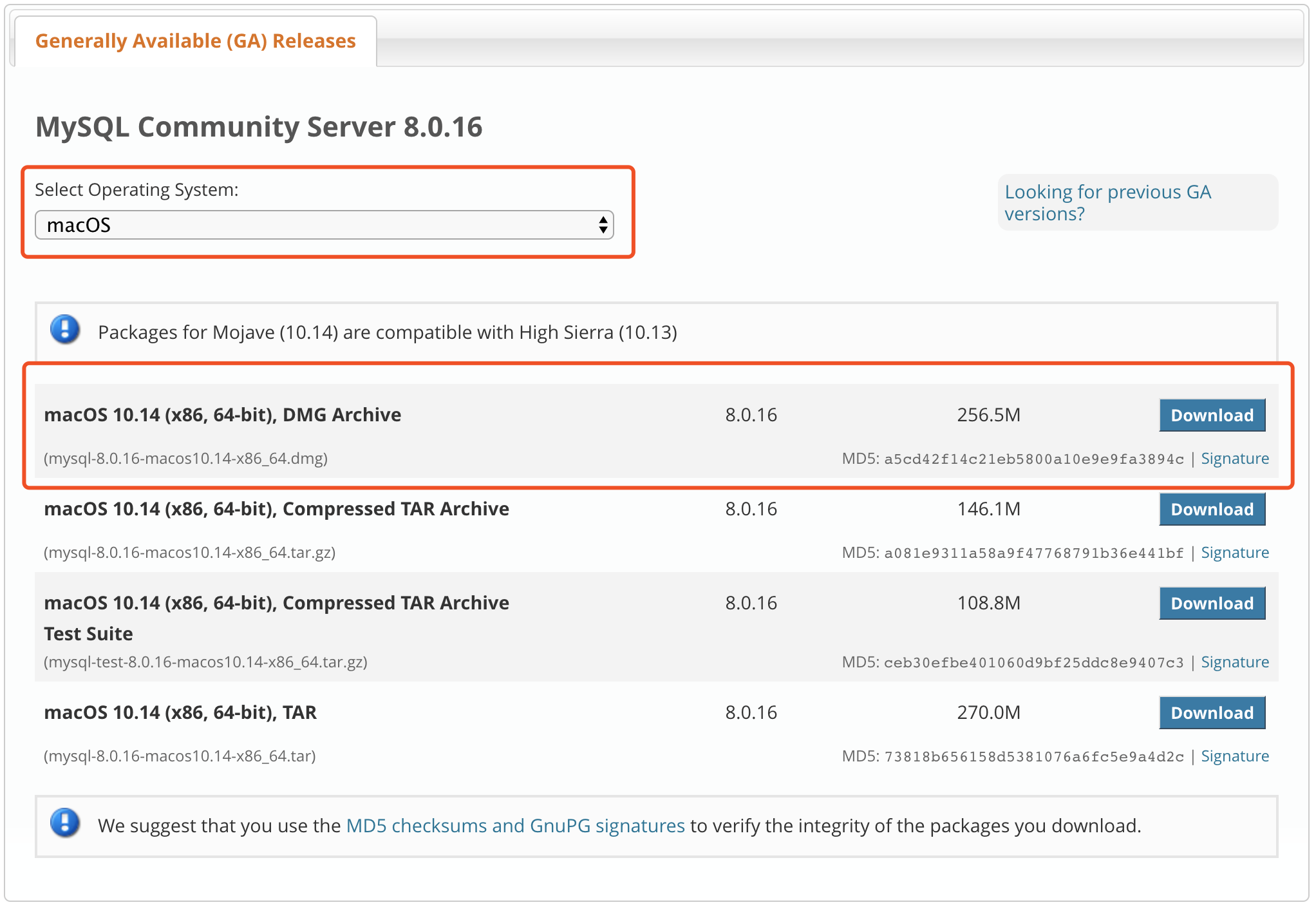The height and width of the screenshot is (907, 1316).
Task: Click the MD5 hash 73818b656158d5381076a6fc5e9a4d2c
Action: [1034, 756]
